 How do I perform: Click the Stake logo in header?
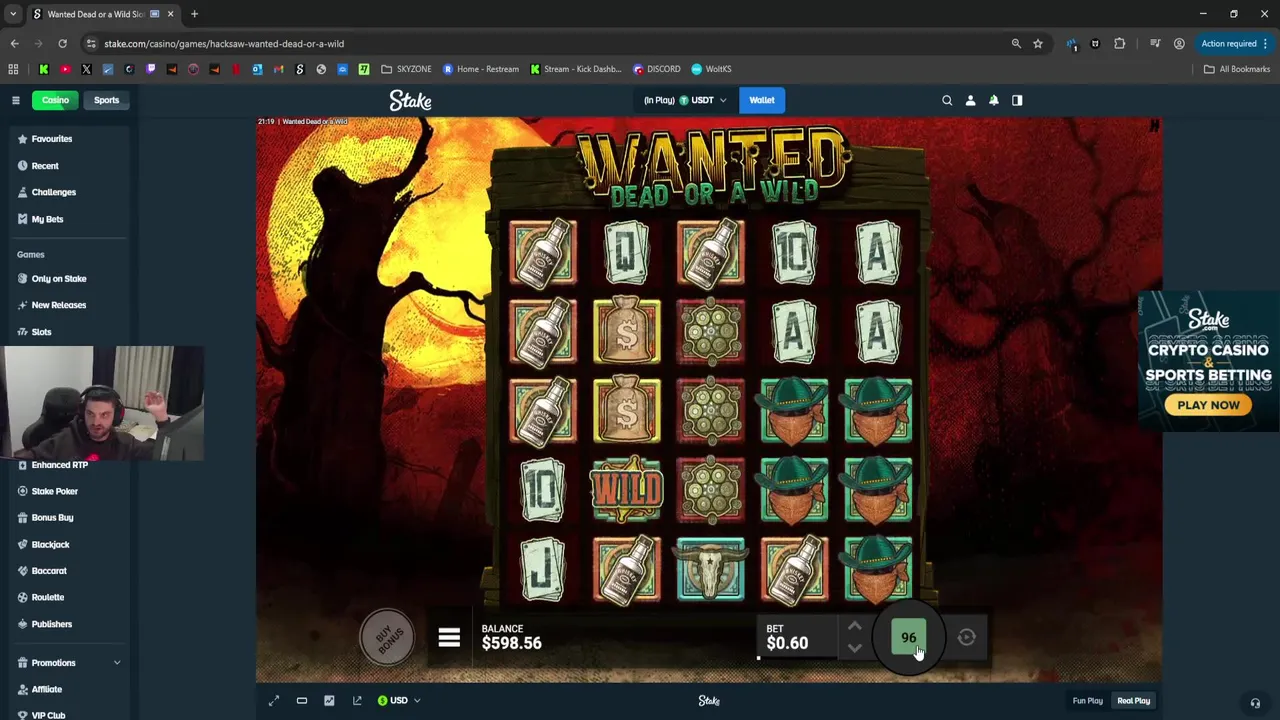(x=410, y=100)
